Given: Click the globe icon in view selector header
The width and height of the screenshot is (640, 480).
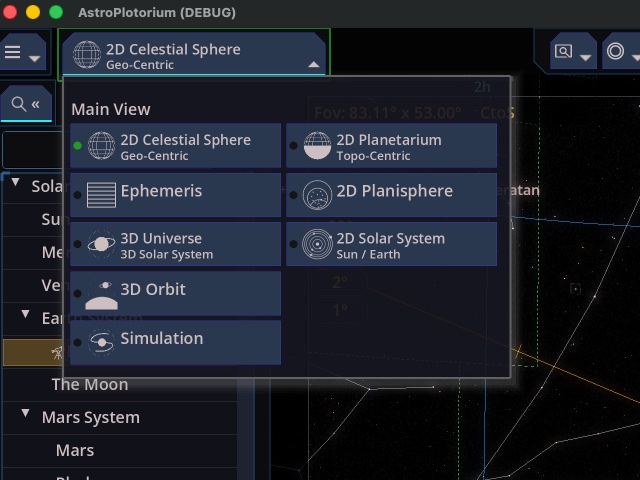Looking at the screenshot, I should (x=87, y=54).
